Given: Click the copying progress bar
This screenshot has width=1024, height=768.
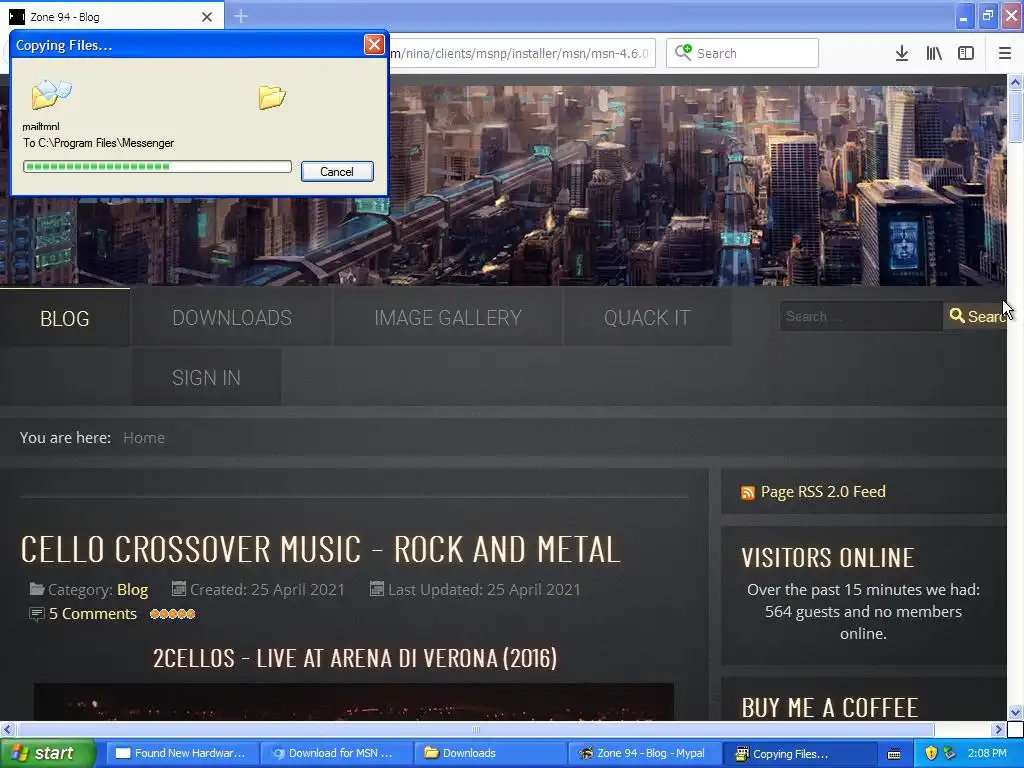Looking at the screenshot, I should (157, 167).
